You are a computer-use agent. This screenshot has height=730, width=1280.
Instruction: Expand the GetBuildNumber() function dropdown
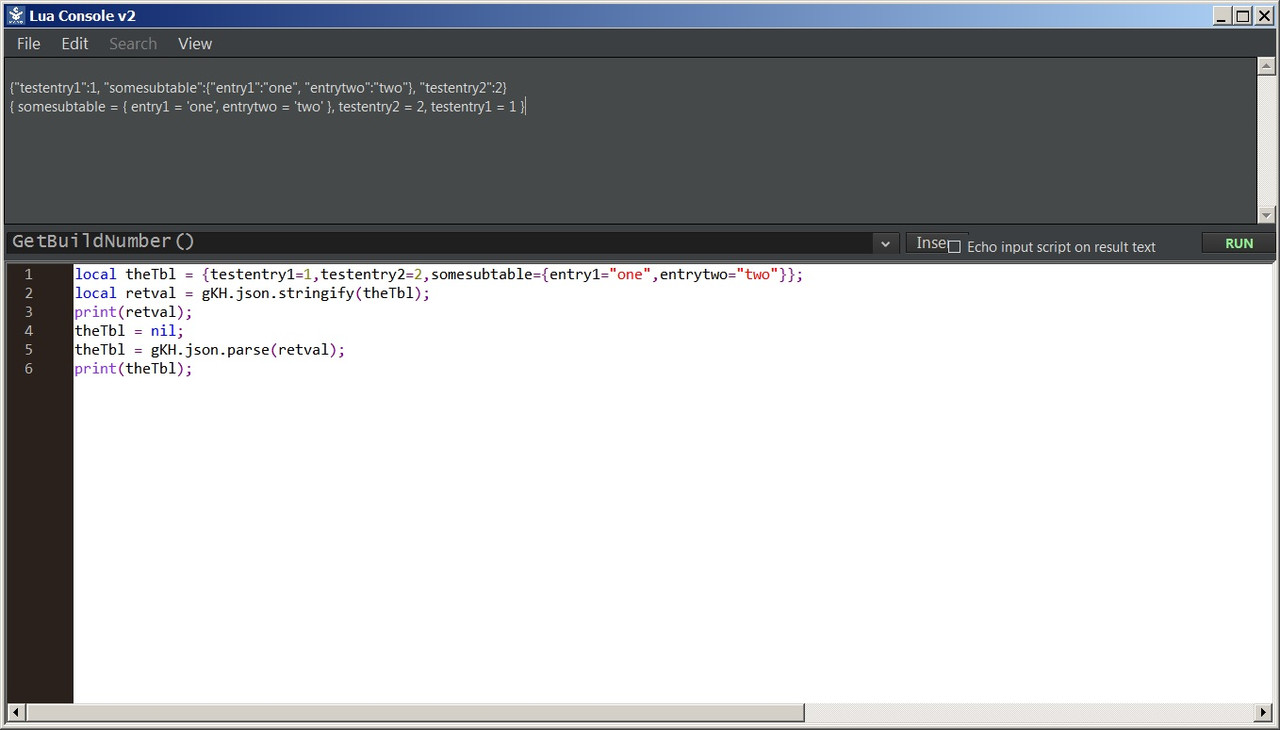click(885, 243)
